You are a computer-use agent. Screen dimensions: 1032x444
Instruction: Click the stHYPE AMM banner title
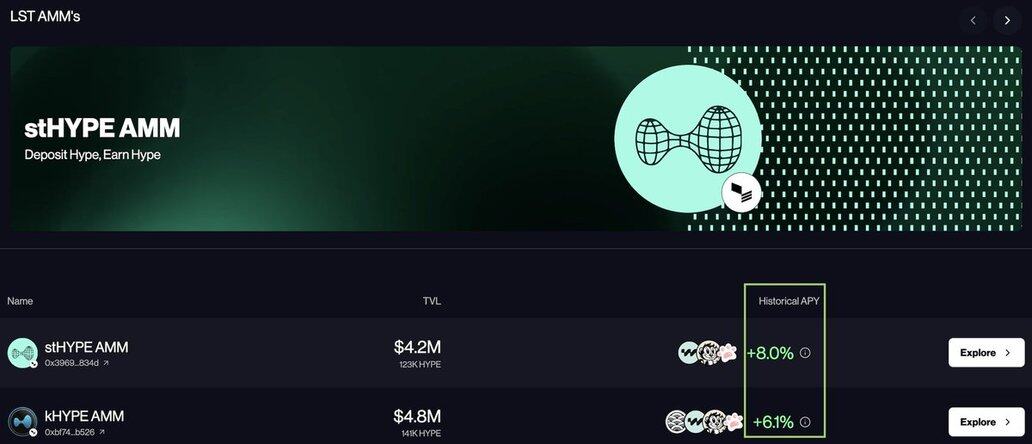(x=102, y=128)
